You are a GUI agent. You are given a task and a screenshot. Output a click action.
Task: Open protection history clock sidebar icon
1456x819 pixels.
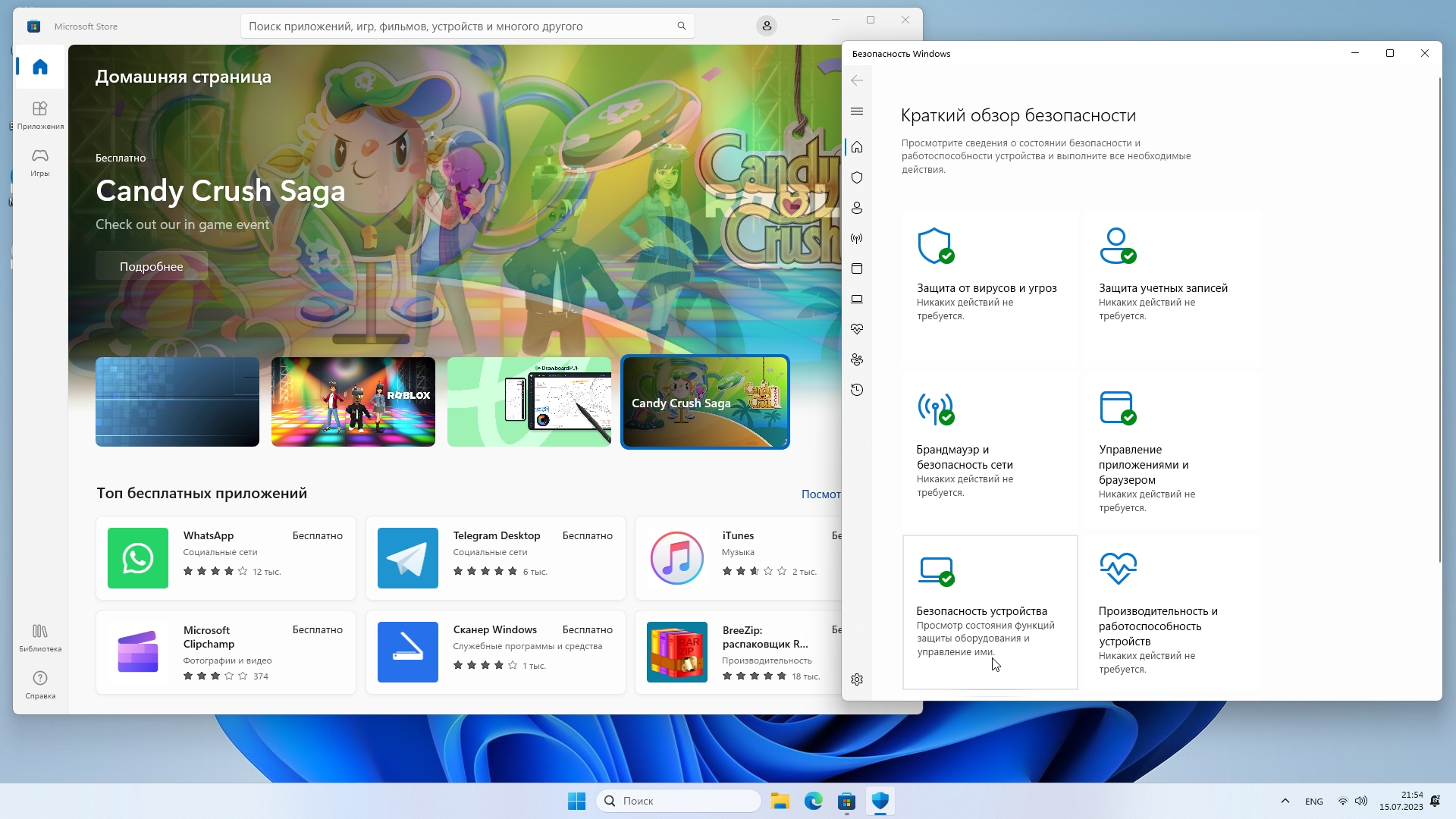(857, 390)
